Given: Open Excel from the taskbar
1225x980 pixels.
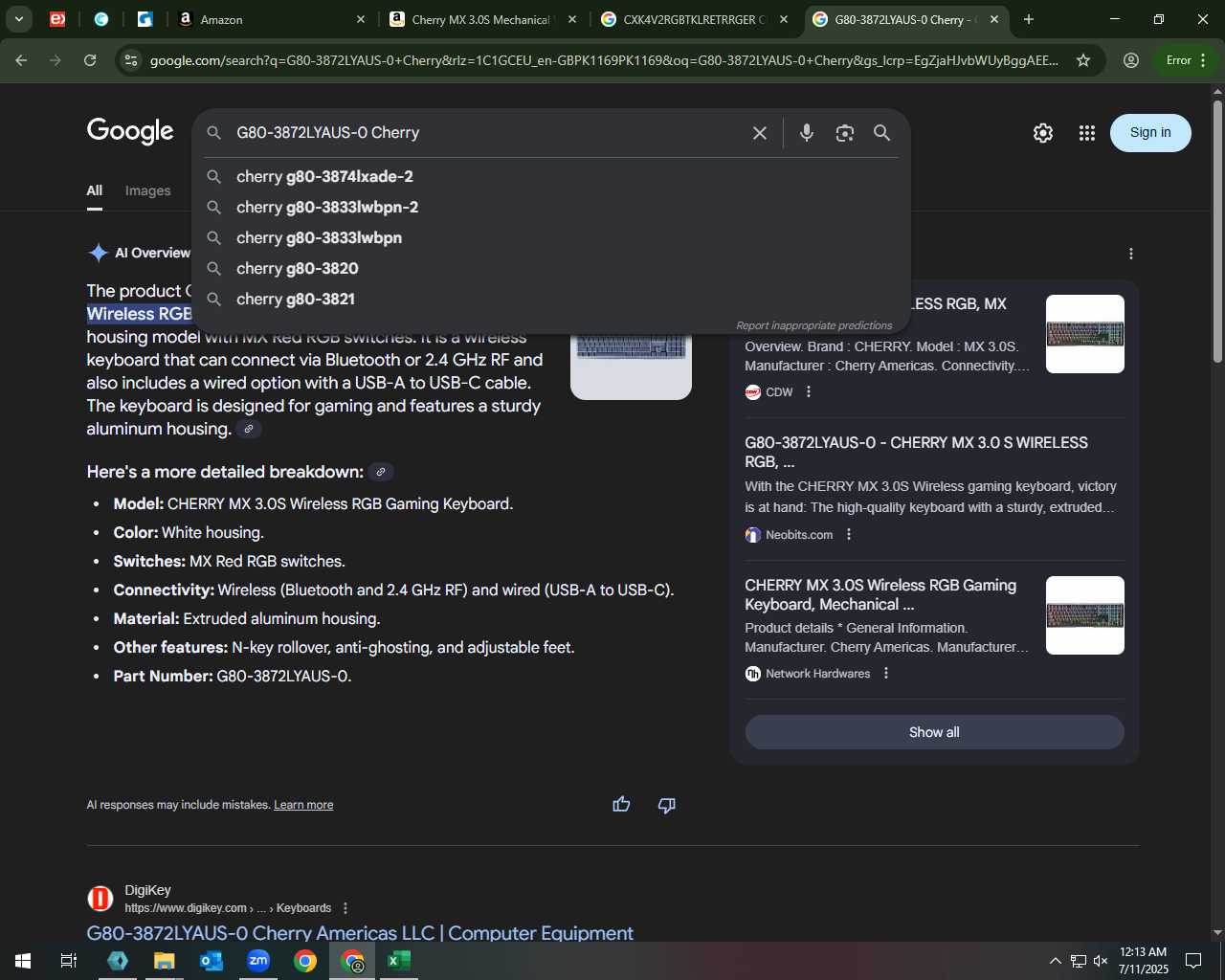Looking at the screenshot, I should [399, 960].
